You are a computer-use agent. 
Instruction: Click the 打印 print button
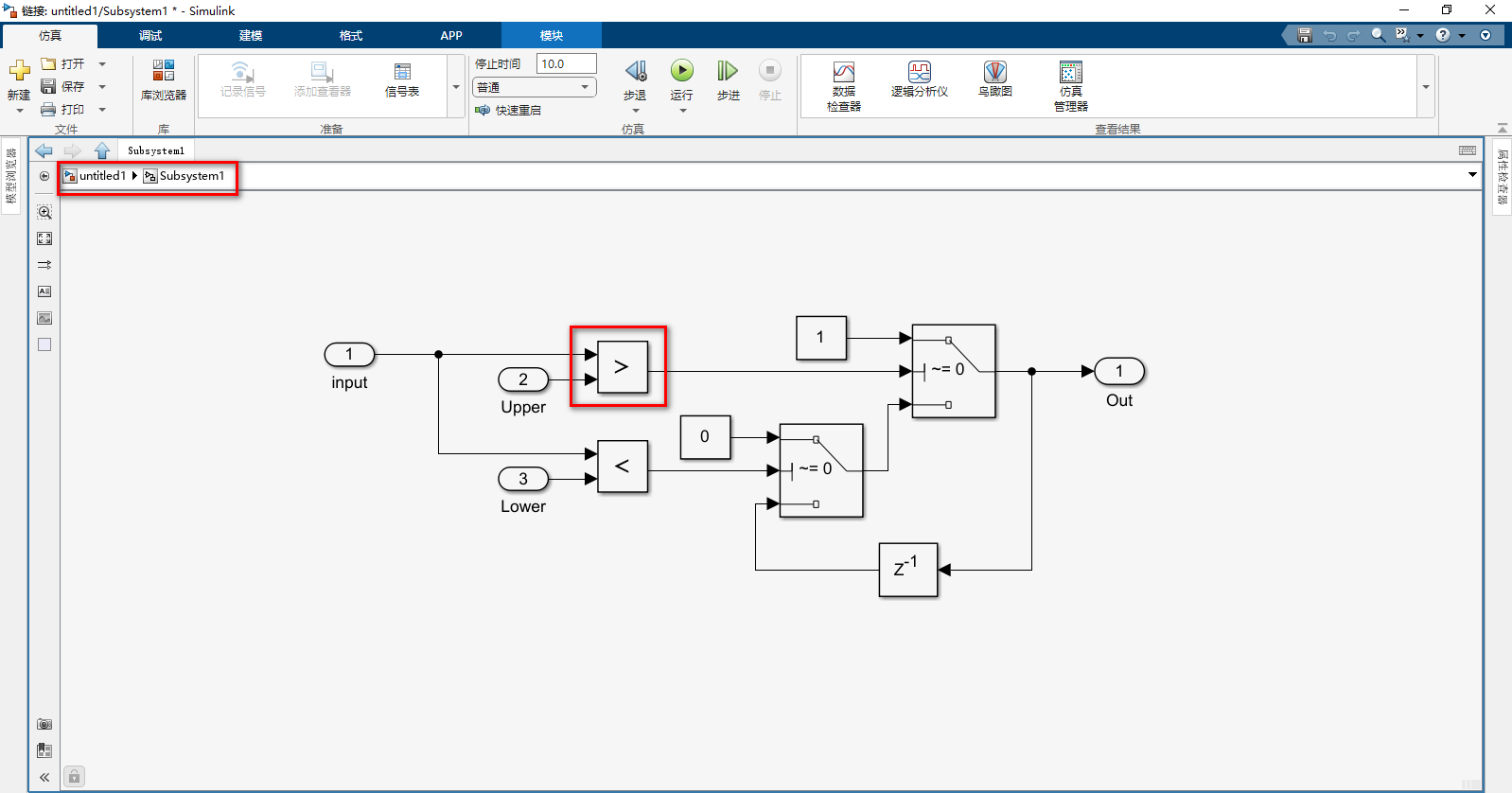pyautogui.click(x=63, y=110)
